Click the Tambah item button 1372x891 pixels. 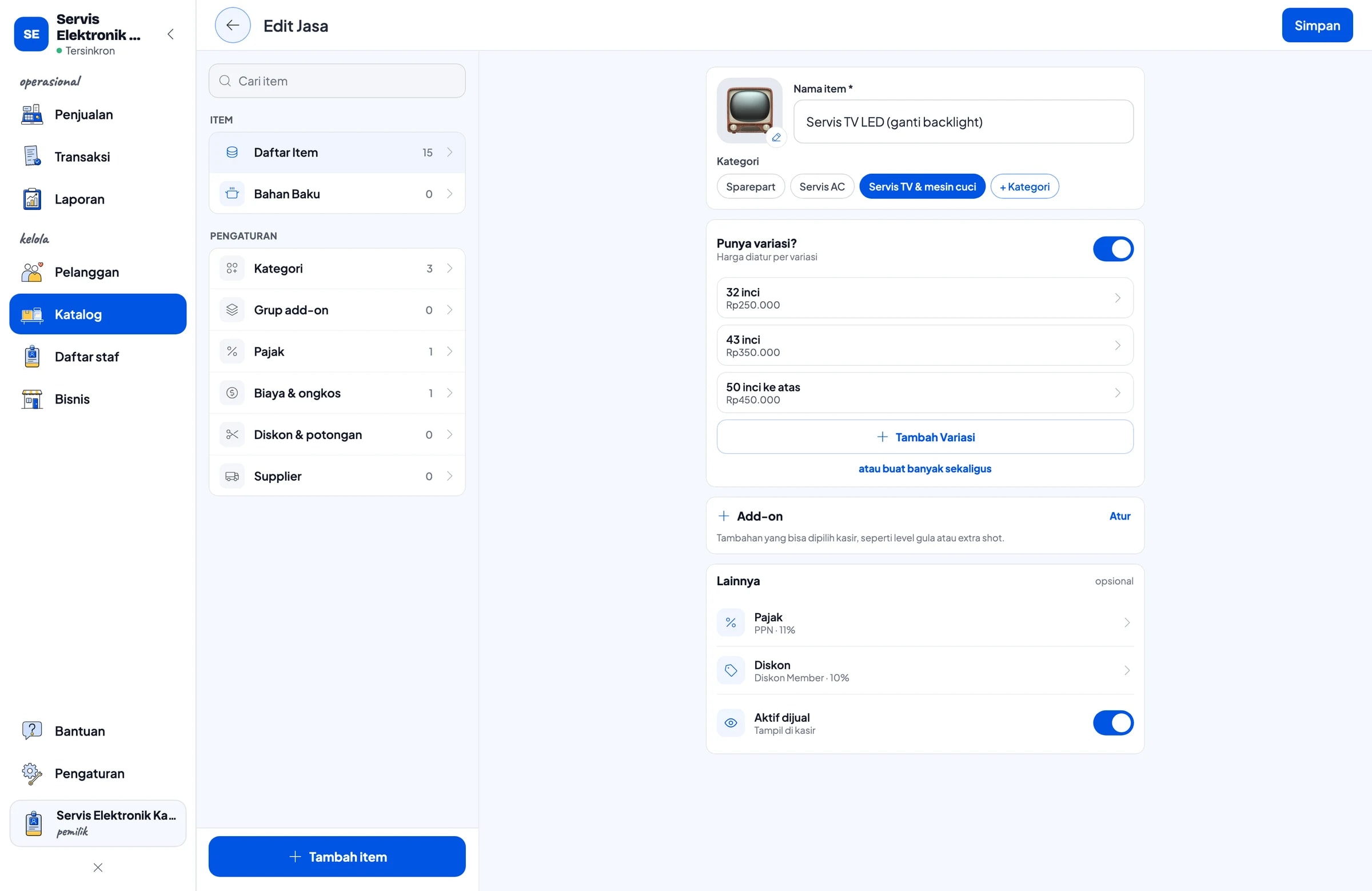click(x=337, y=856)
